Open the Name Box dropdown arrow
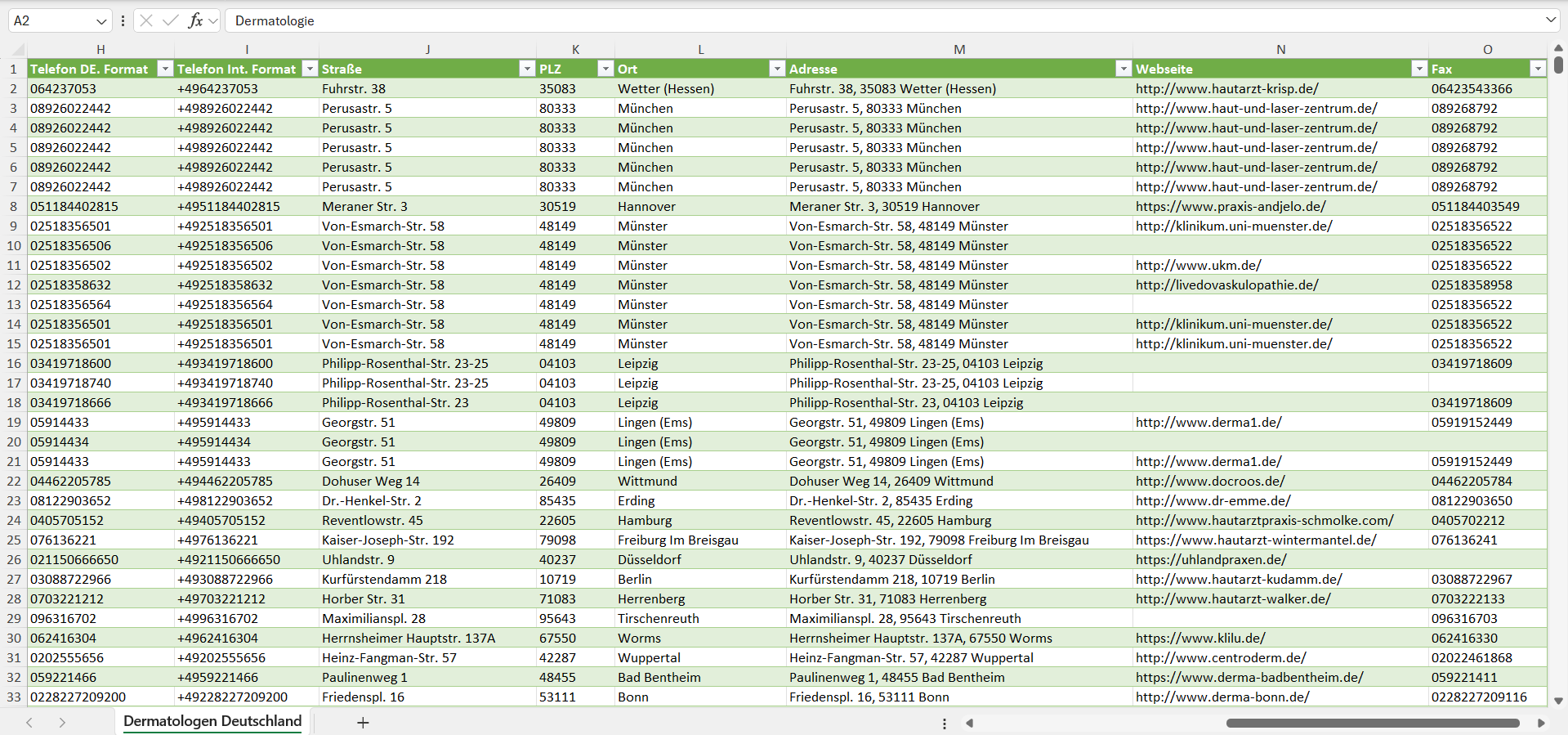The width and height of the screenshot is (1568, 735). coord(101,21)
